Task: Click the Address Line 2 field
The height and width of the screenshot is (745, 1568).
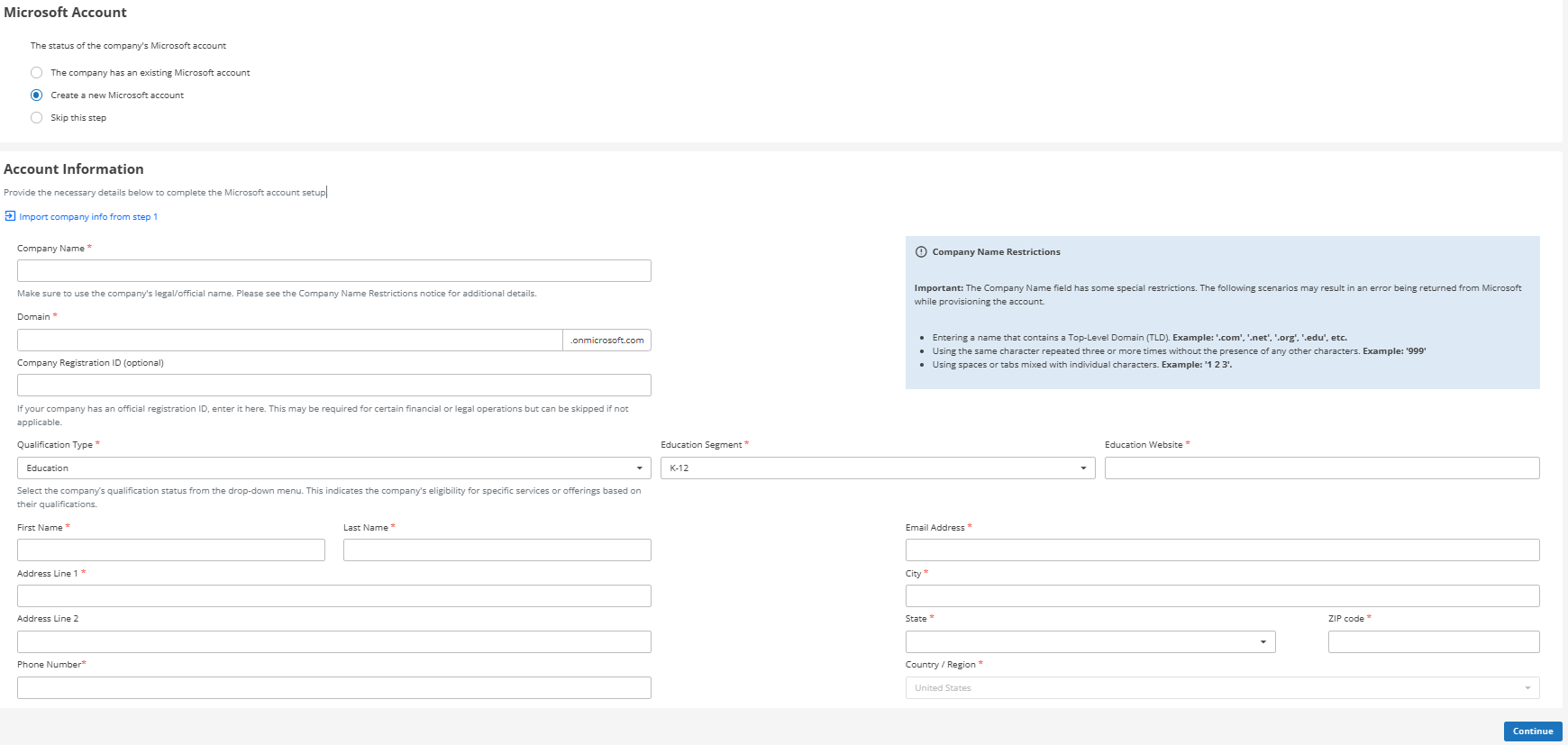Action: (334, 642)
